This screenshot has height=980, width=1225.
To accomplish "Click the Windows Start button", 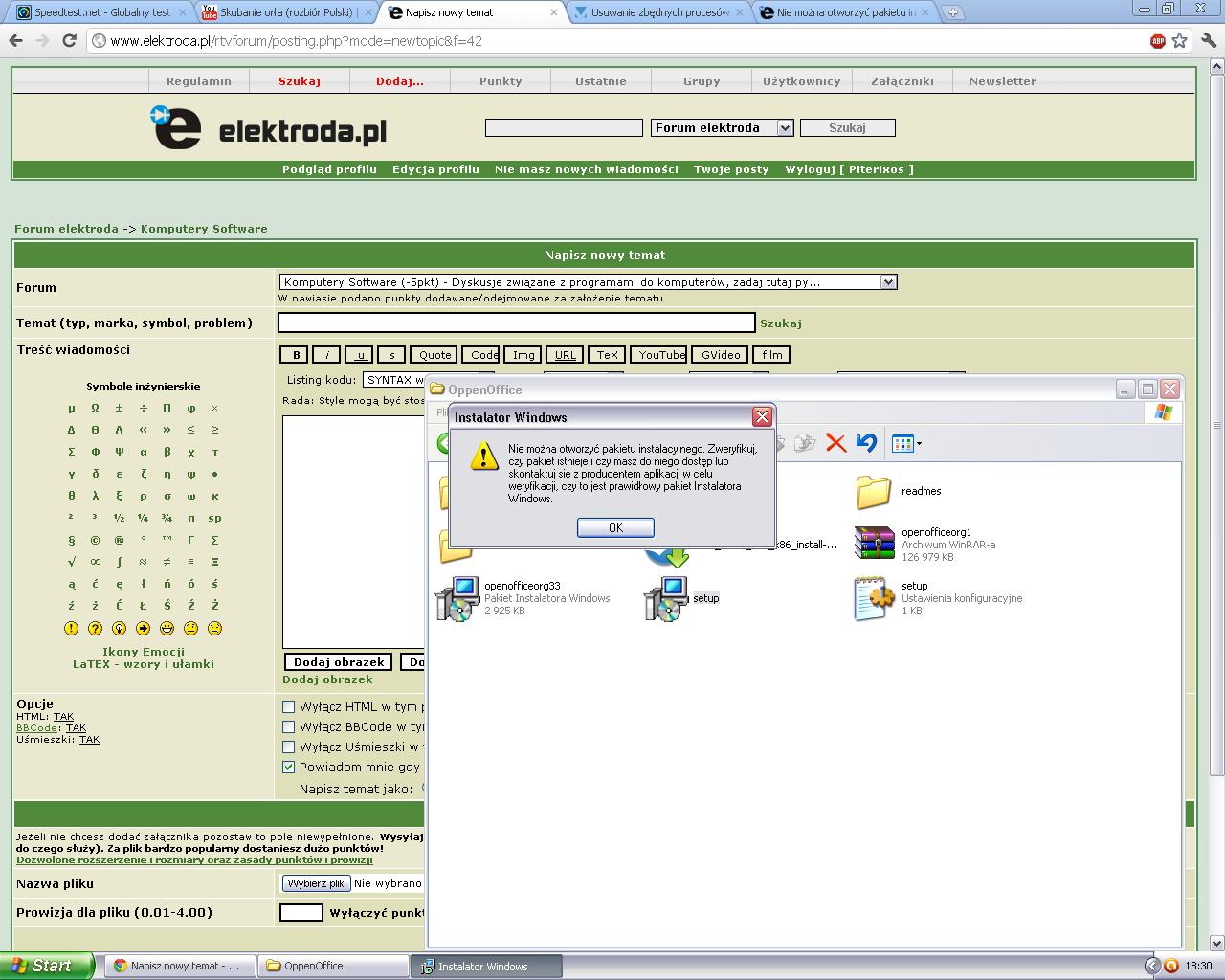I will pyautogui.click(x=47, y=966).
